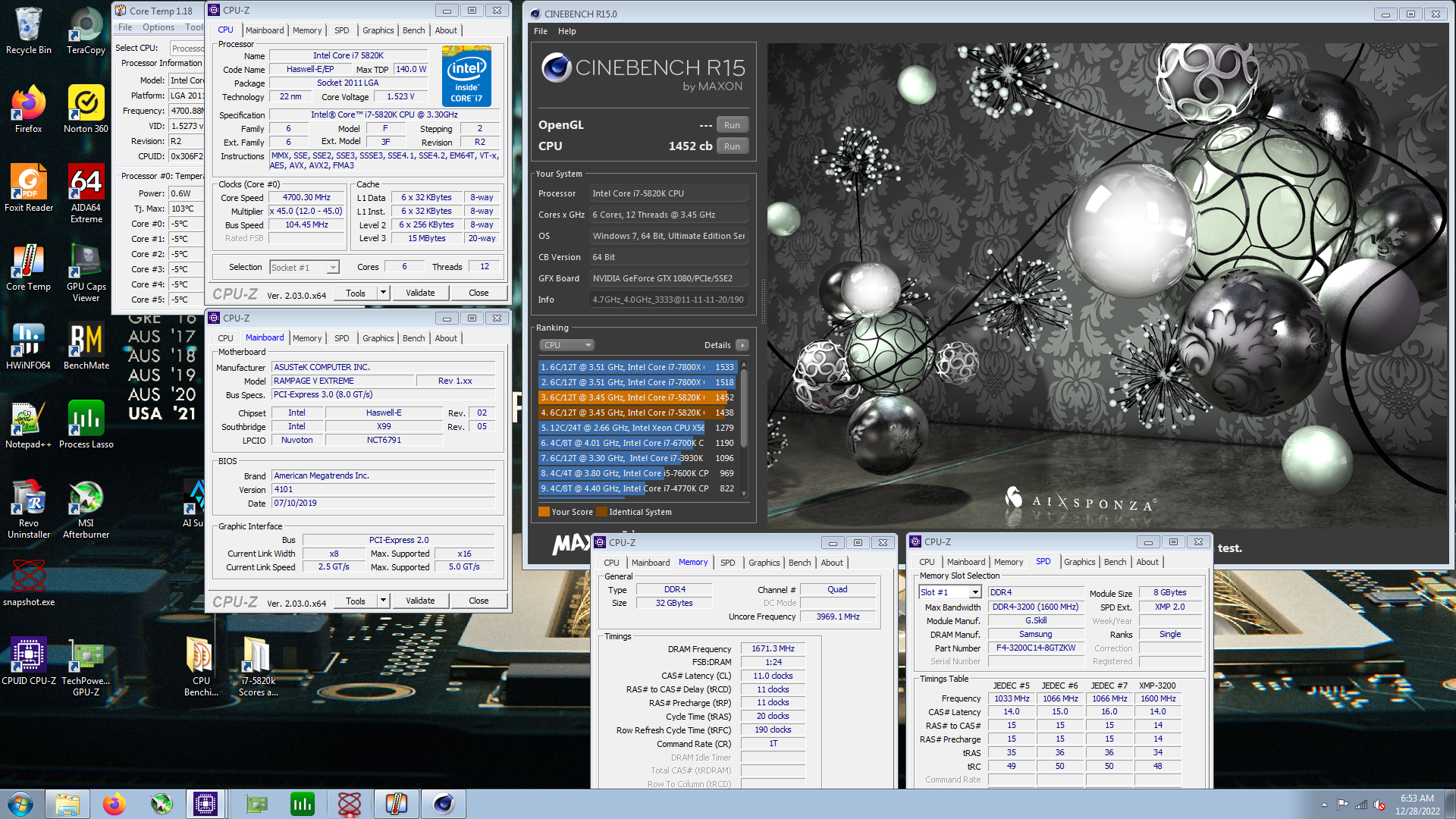Viewport: 1456px width, 819px height.
Task: Open the File menu in Cinebench
Action: (x=540, y=31)
